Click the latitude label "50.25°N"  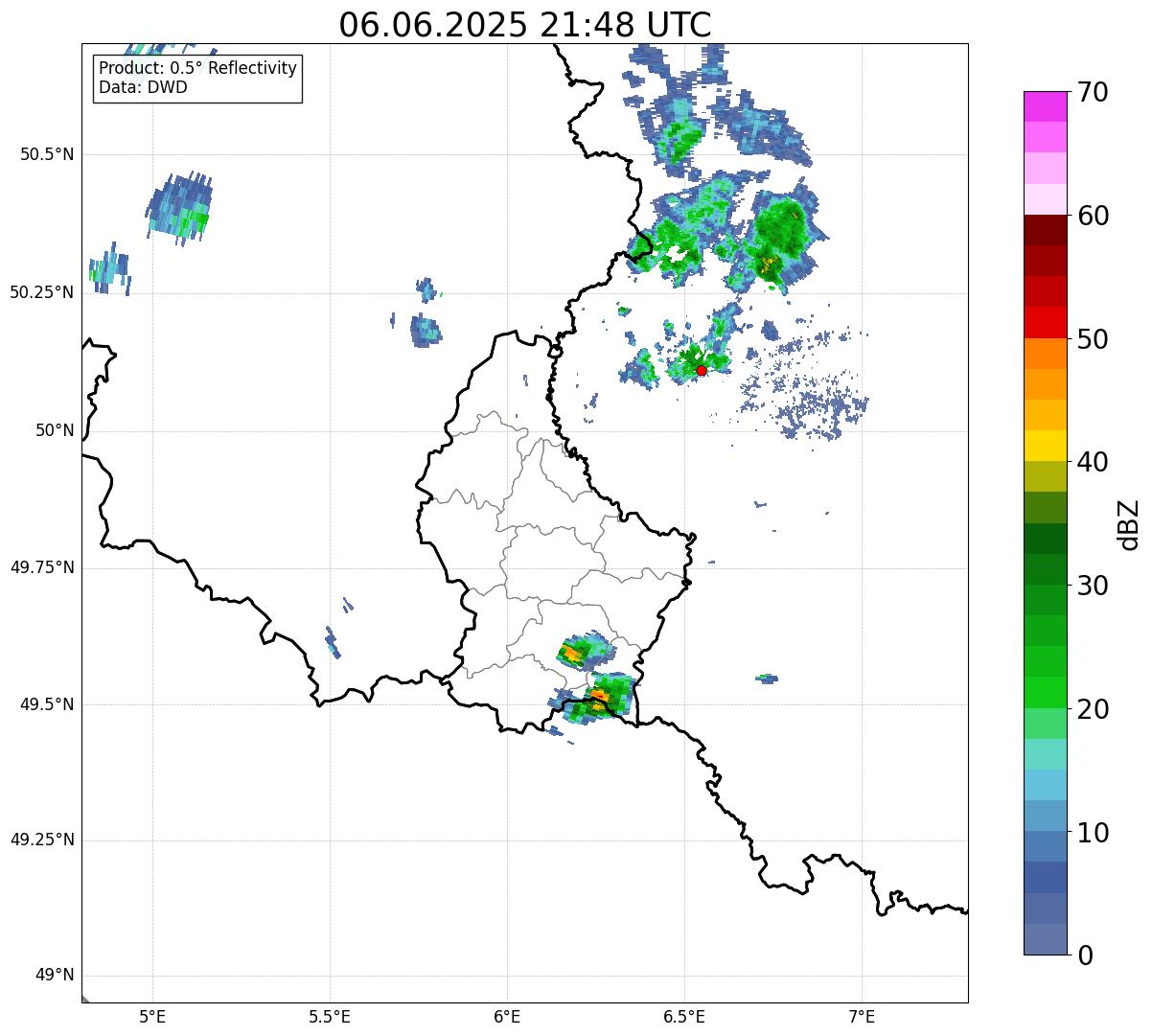(42, 292)
